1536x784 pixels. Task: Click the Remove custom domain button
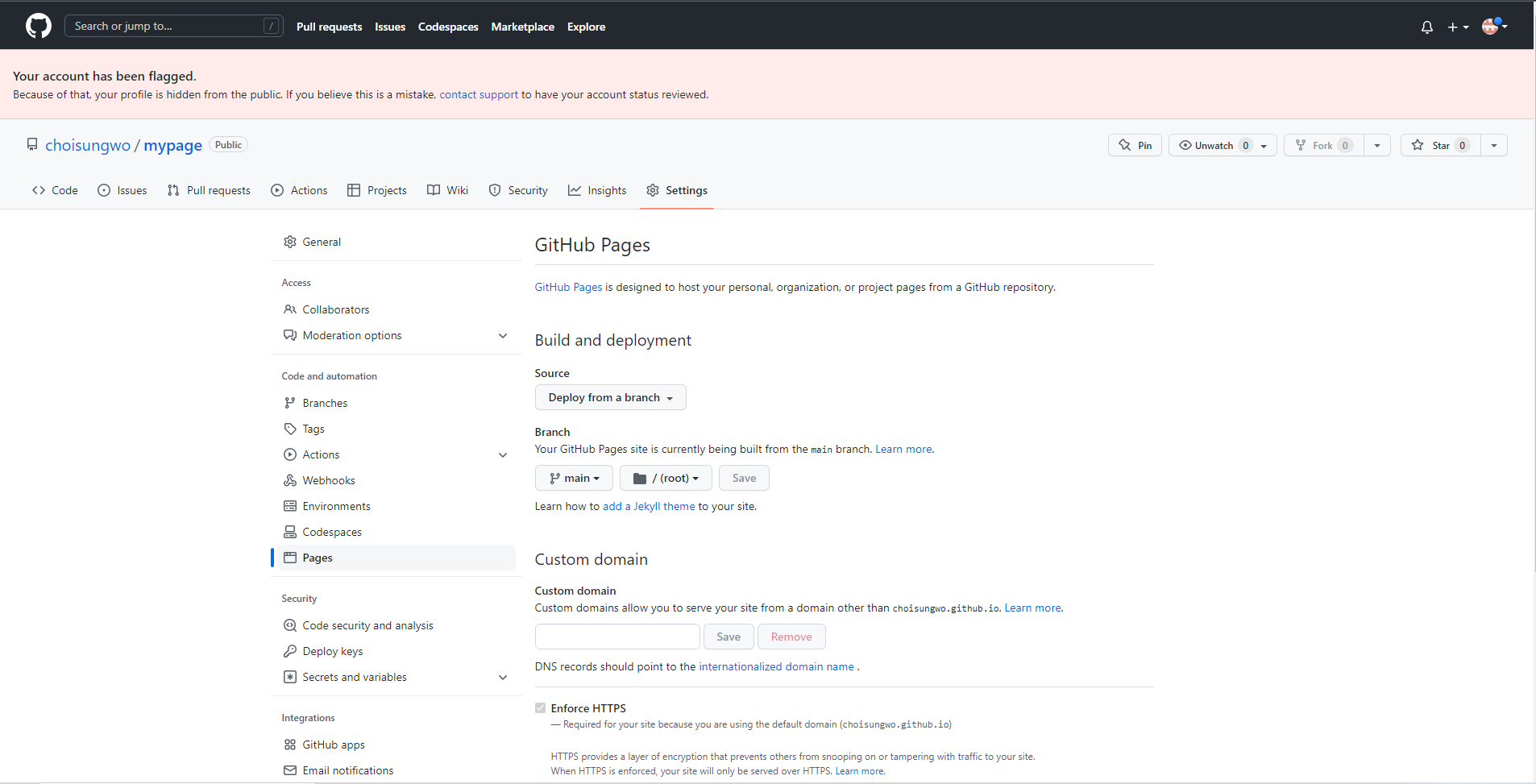click(x=791, y=637)
